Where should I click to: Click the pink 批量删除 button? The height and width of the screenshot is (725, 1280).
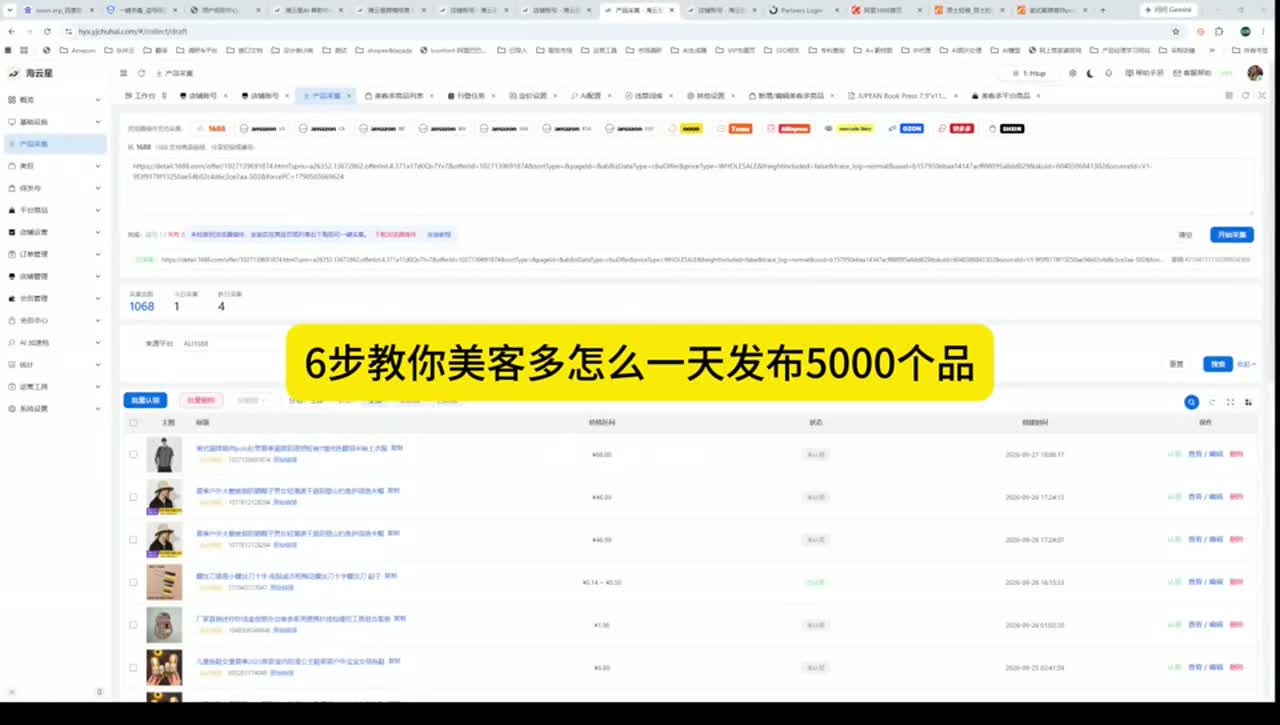tap(201, 400)
